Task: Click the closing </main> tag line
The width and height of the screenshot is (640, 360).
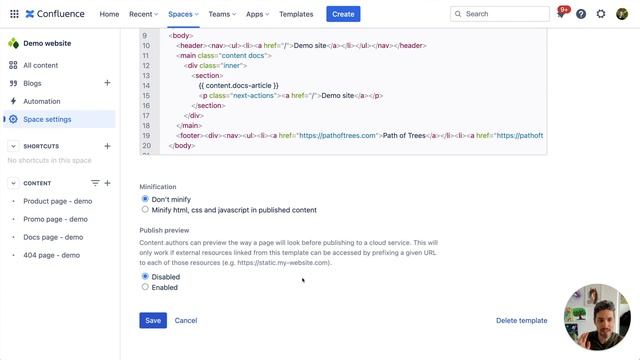Action: click(x=189, y=125)
